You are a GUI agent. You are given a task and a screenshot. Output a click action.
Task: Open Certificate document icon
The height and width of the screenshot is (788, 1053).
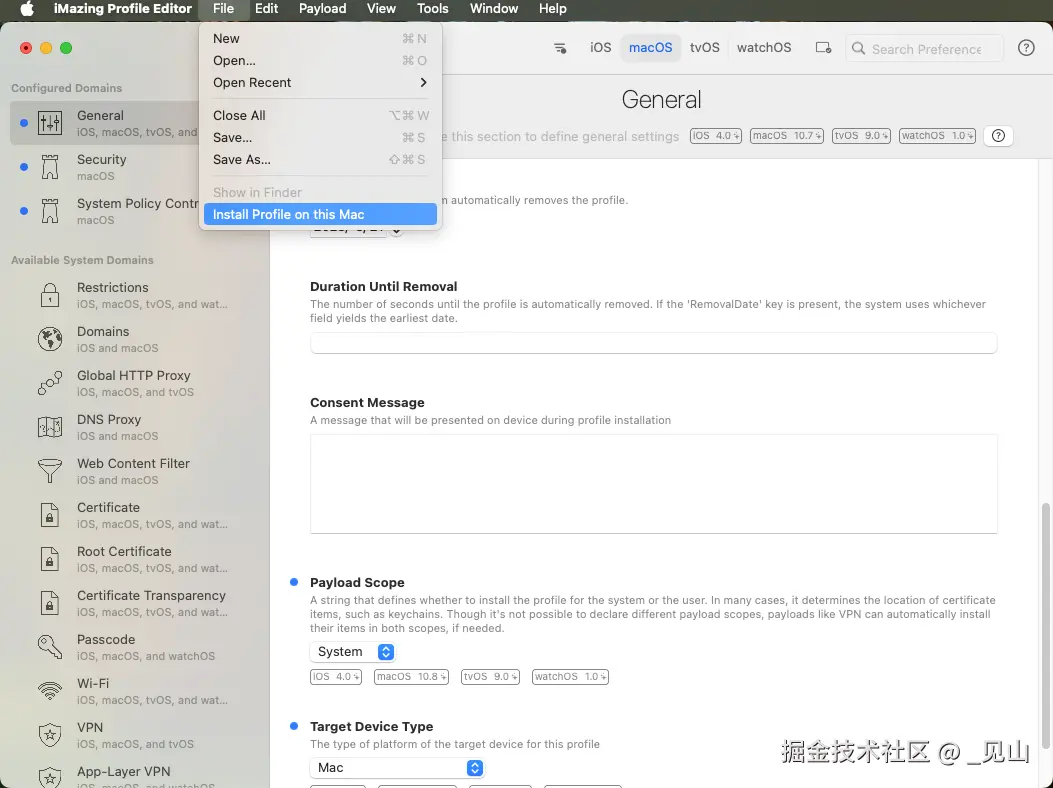click(x=50, y=515)
